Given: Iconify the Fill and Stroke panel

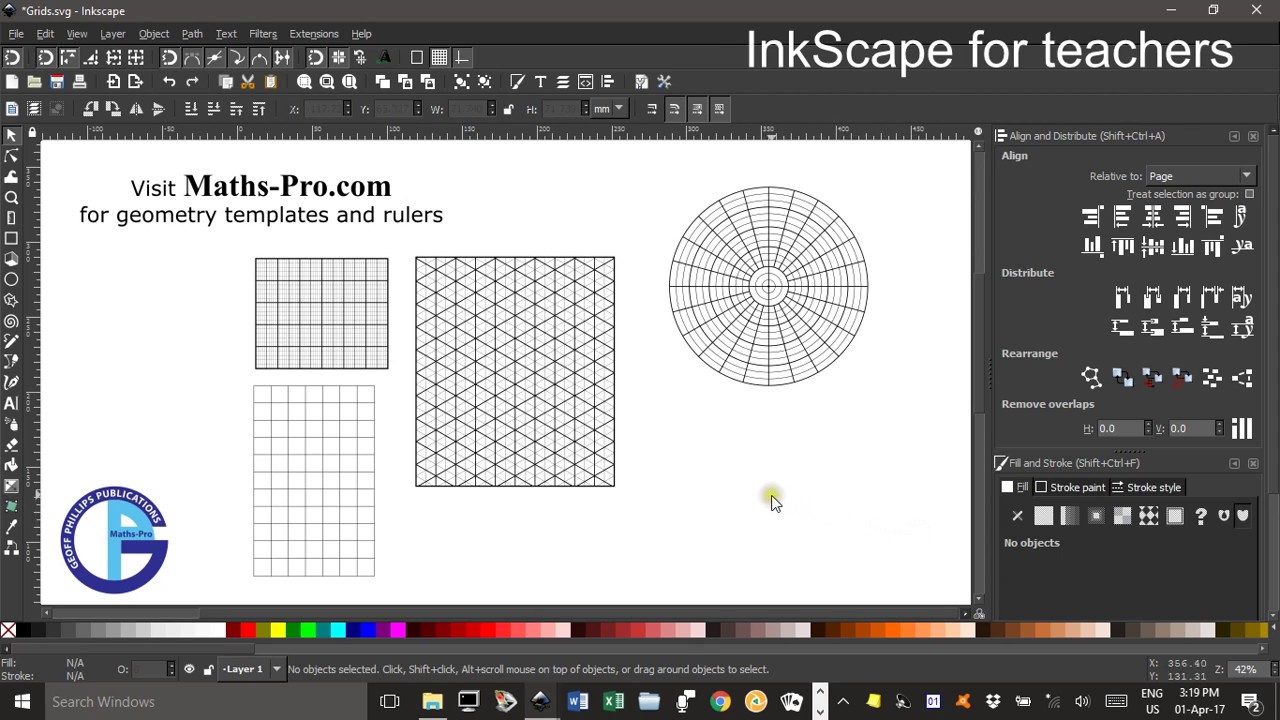Looking at the screenshot, I should [1234, 463].
